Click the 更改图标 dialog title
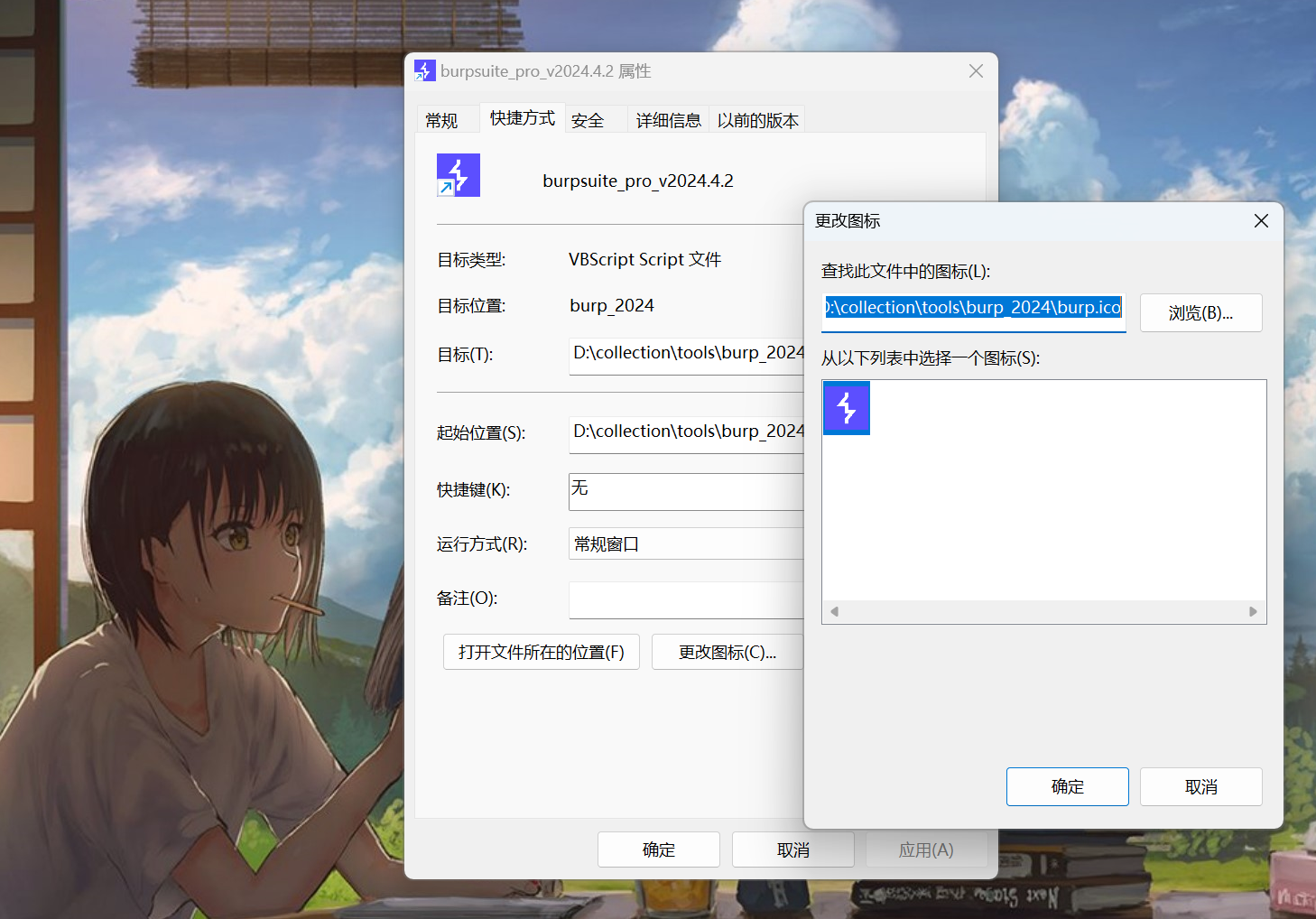Screen dimensions: 1316x919 [848, 221]
